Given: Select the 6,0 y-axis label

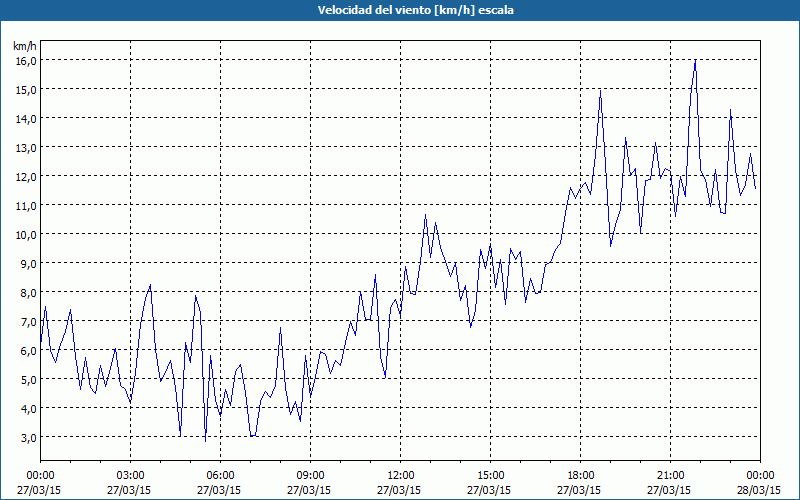Looking at the screenshot, I should (28, 351).
